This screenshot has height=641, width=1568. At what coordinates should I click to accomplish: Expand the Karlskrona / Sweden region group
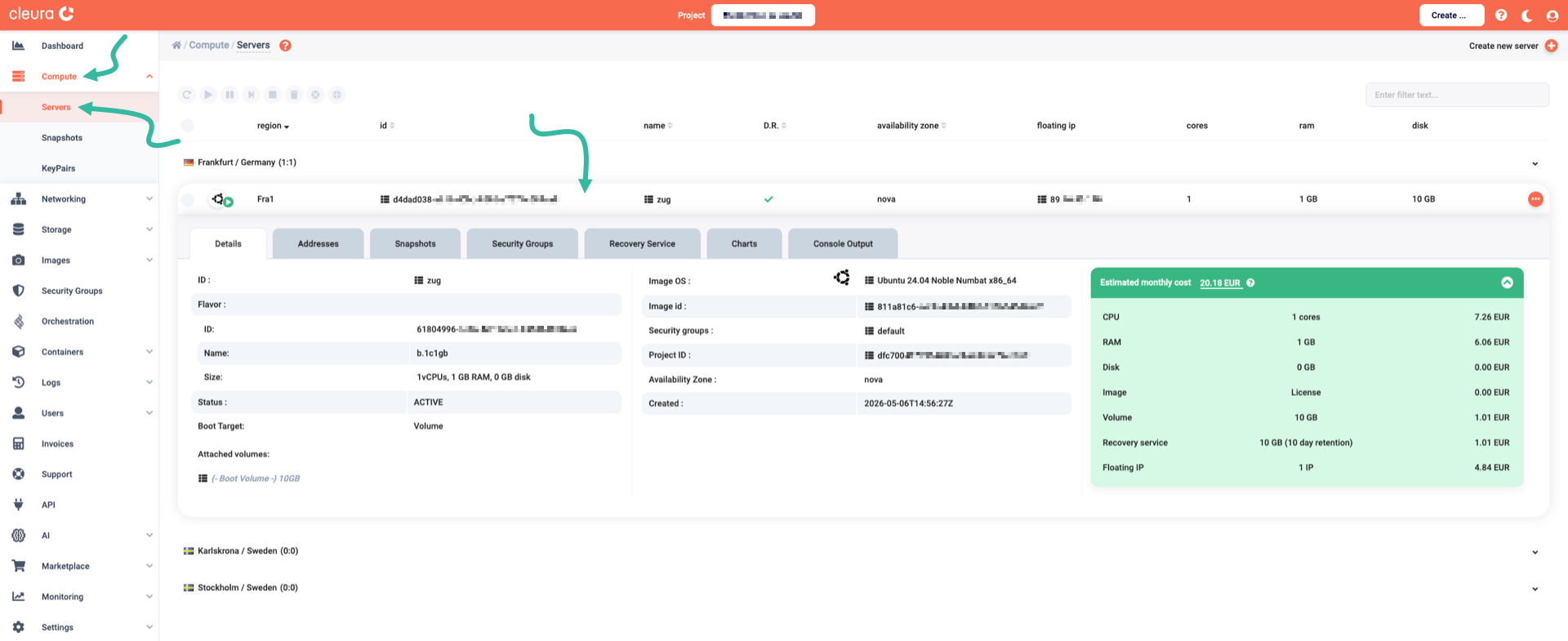tap(1535, 553)
